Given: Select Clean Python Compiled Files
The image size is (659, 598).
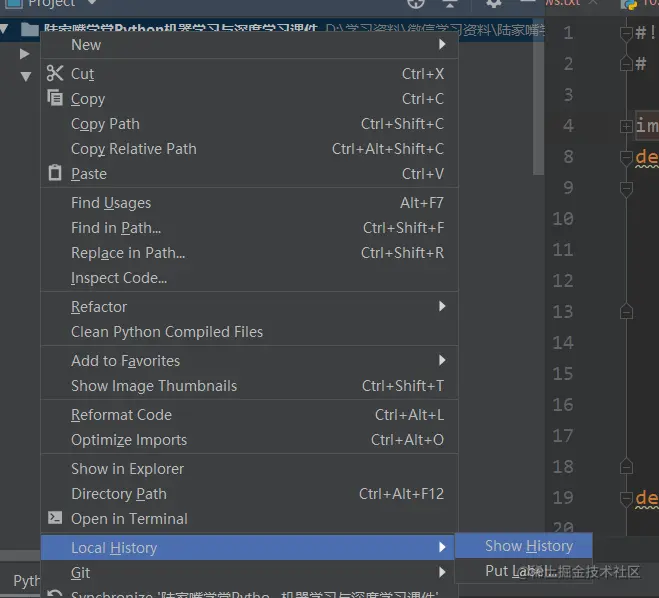Looking at the screenshot, I should point(249,332).
